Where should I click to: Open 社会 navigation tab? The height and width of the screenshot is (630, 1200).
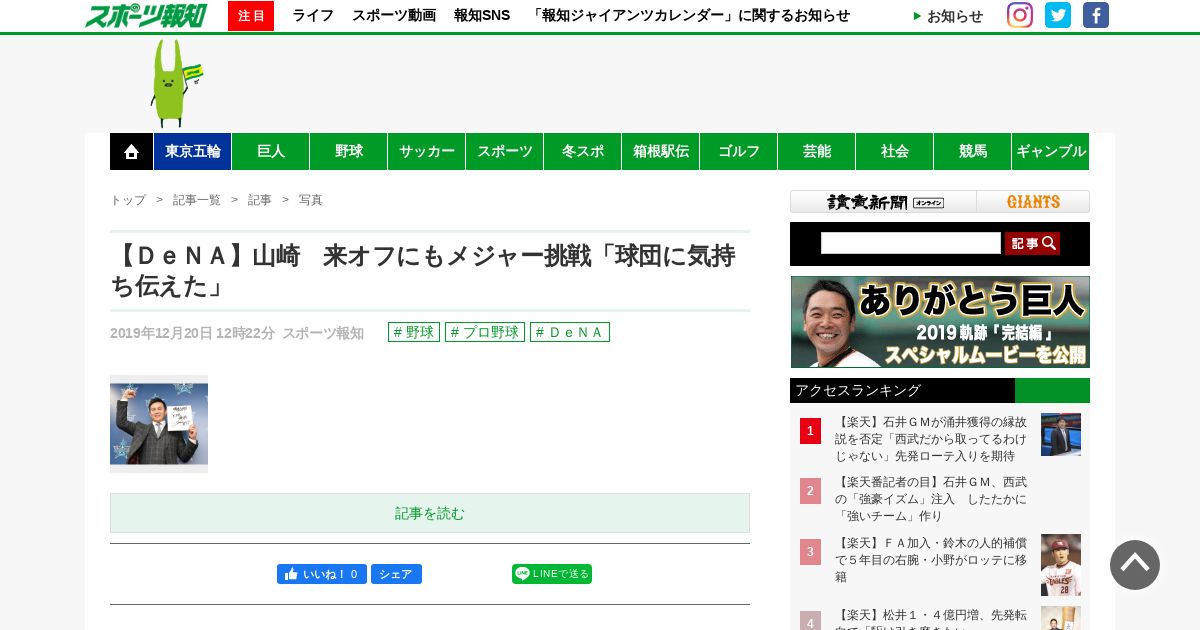coord(895,151)
